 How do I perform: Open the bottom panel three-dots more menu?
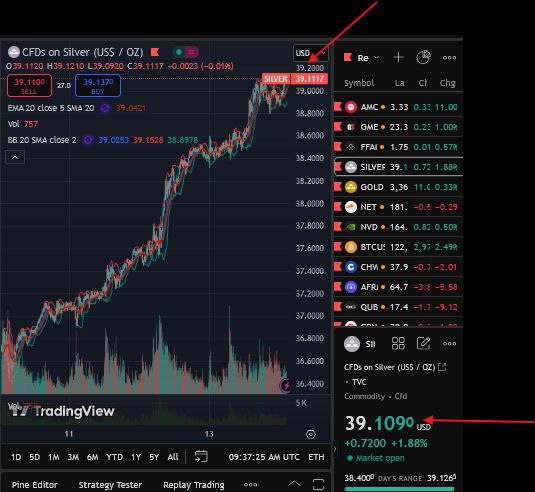pyautogui.click(x=250, y=484)
